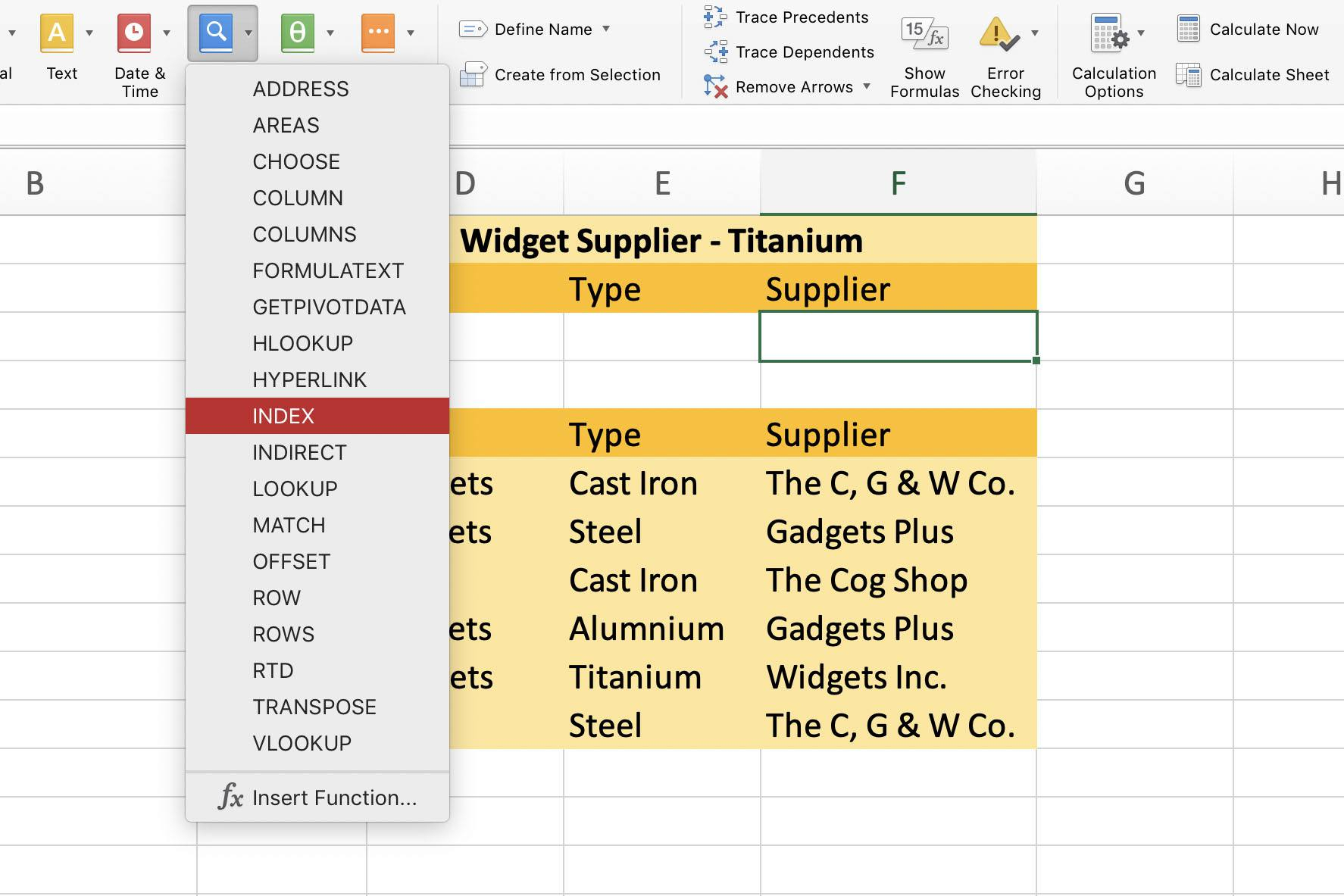Open the Text function category
The height and width of the screenshot is (896, 1344).
(59, 32)
